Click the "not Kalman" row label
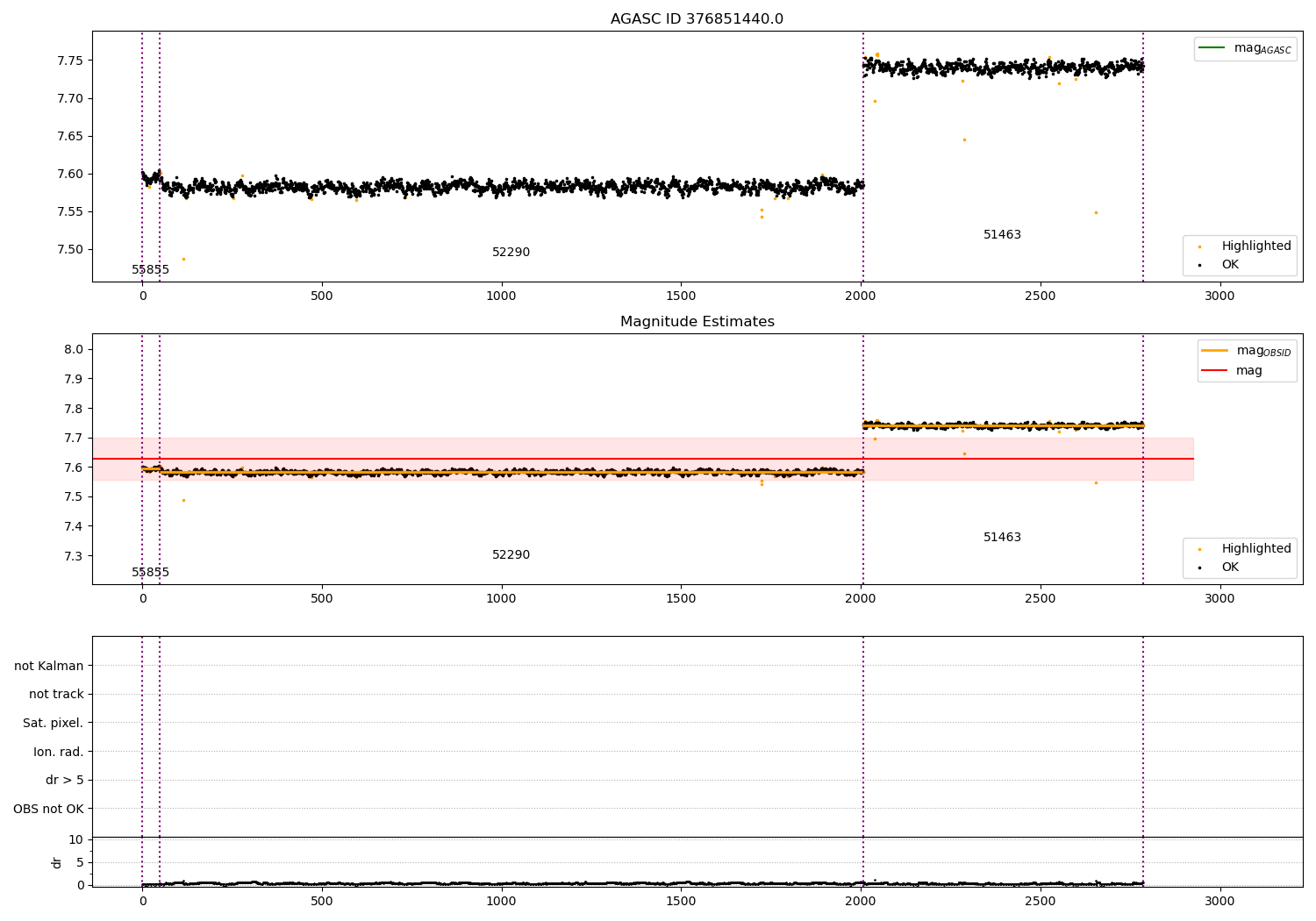Image resolution: width=1316 pixels, height=921 pixels. tap(49, 667)
